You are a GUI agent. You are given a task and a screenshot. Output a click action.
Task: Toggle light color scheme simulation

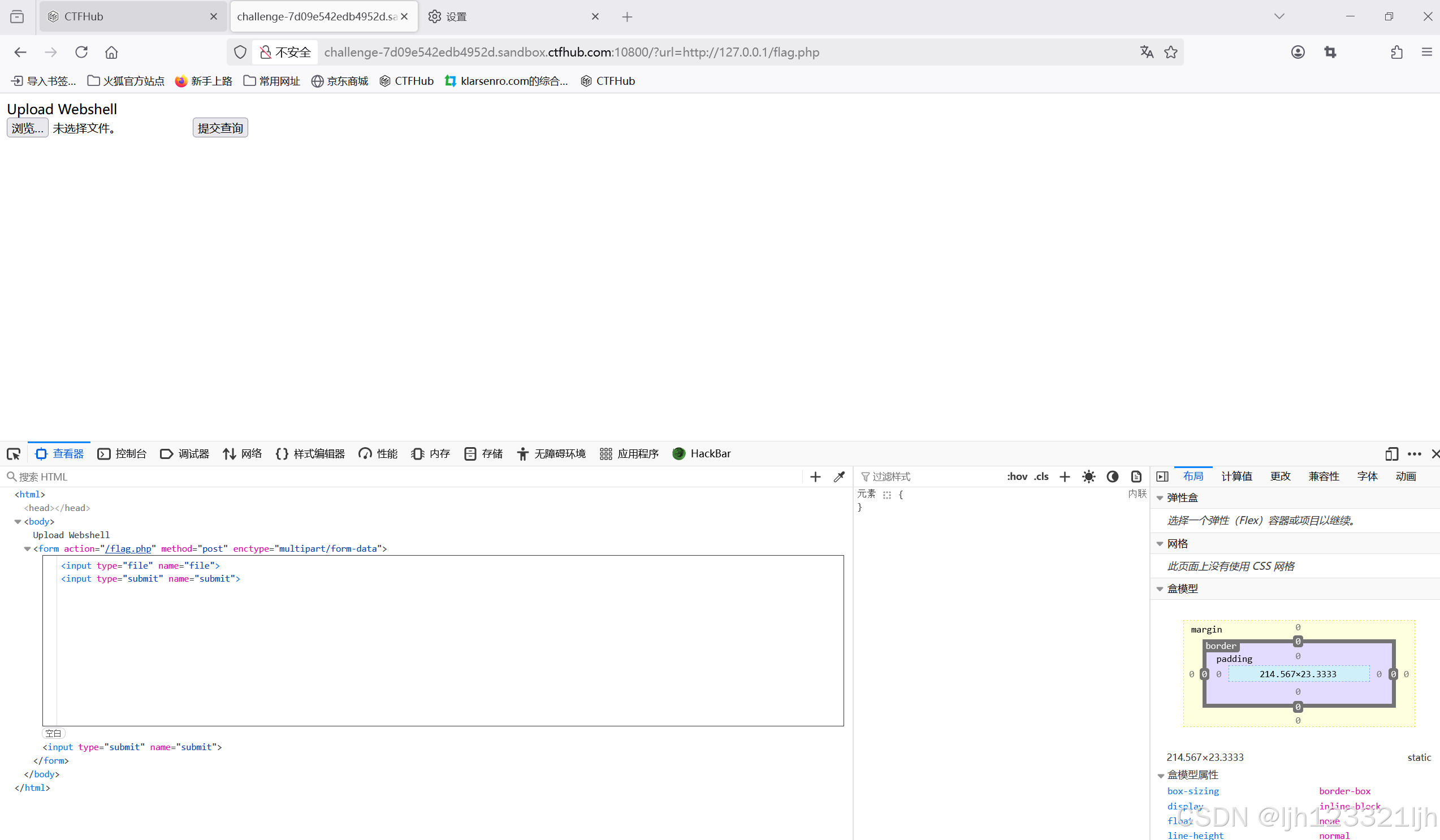tap(1088, 477)
